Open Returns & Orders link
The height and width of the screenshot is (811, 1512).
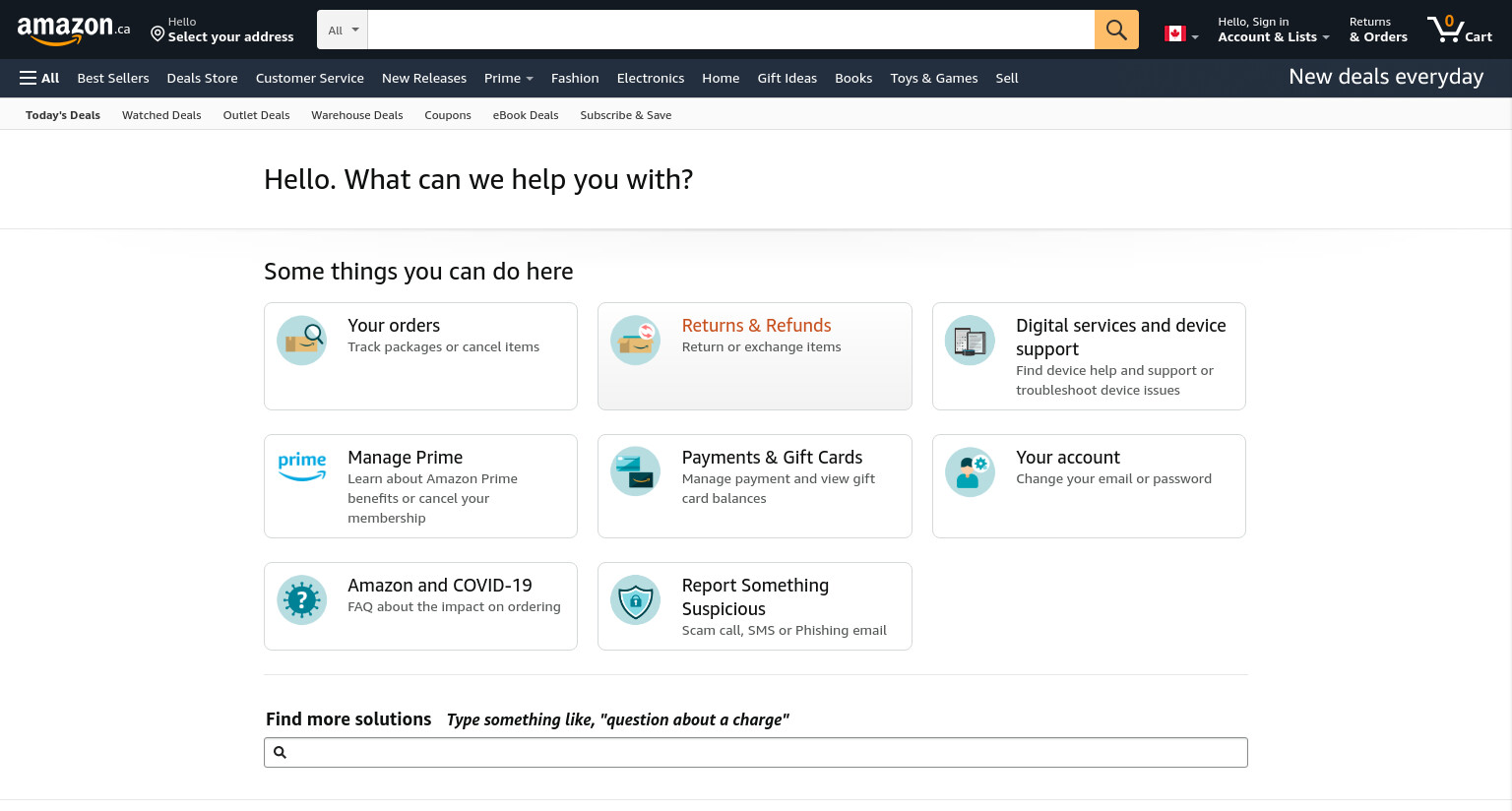coord(1378,30)
